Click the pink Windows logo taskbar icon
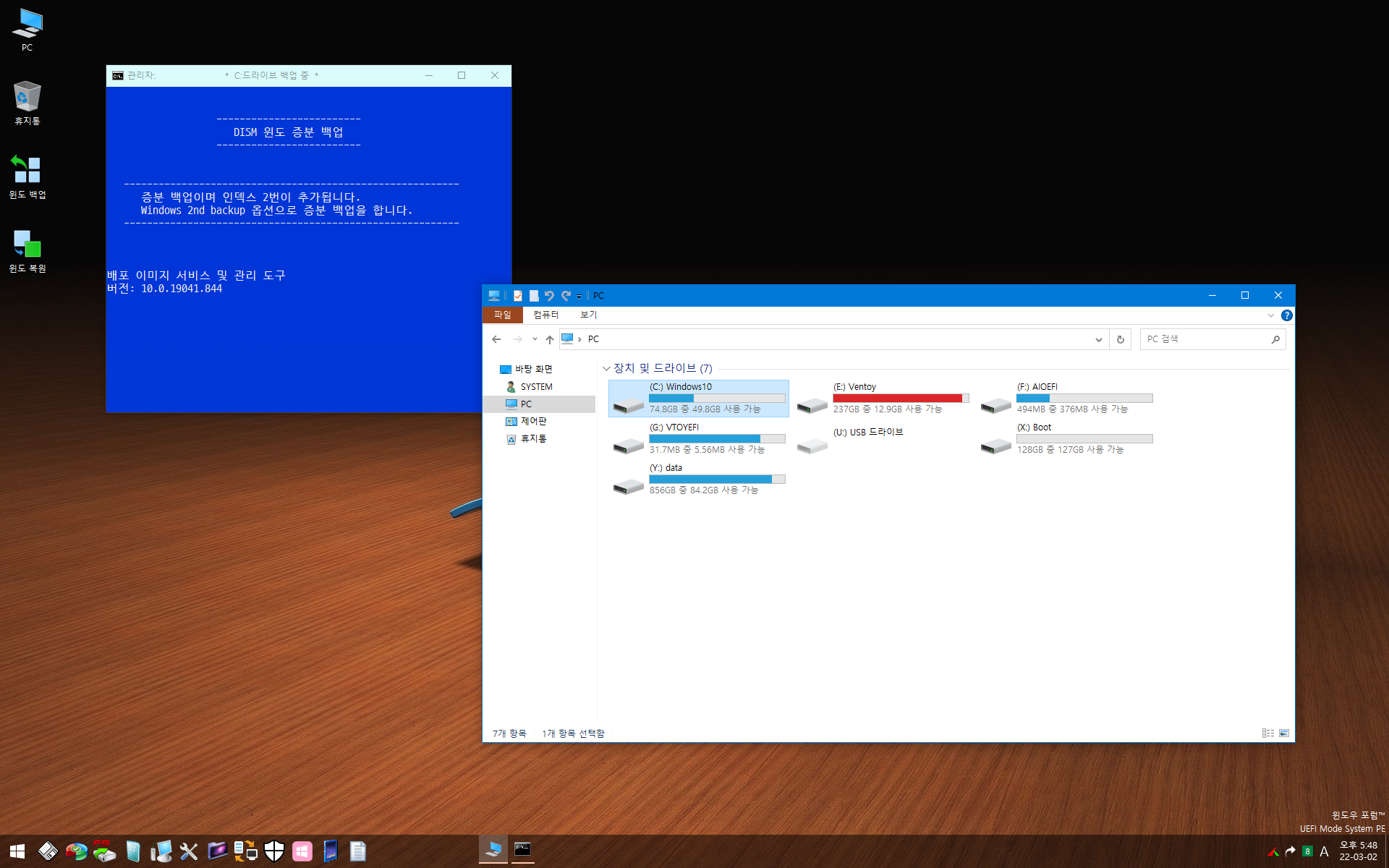Viewport: 1389px width, 868px height. [302, 851]
